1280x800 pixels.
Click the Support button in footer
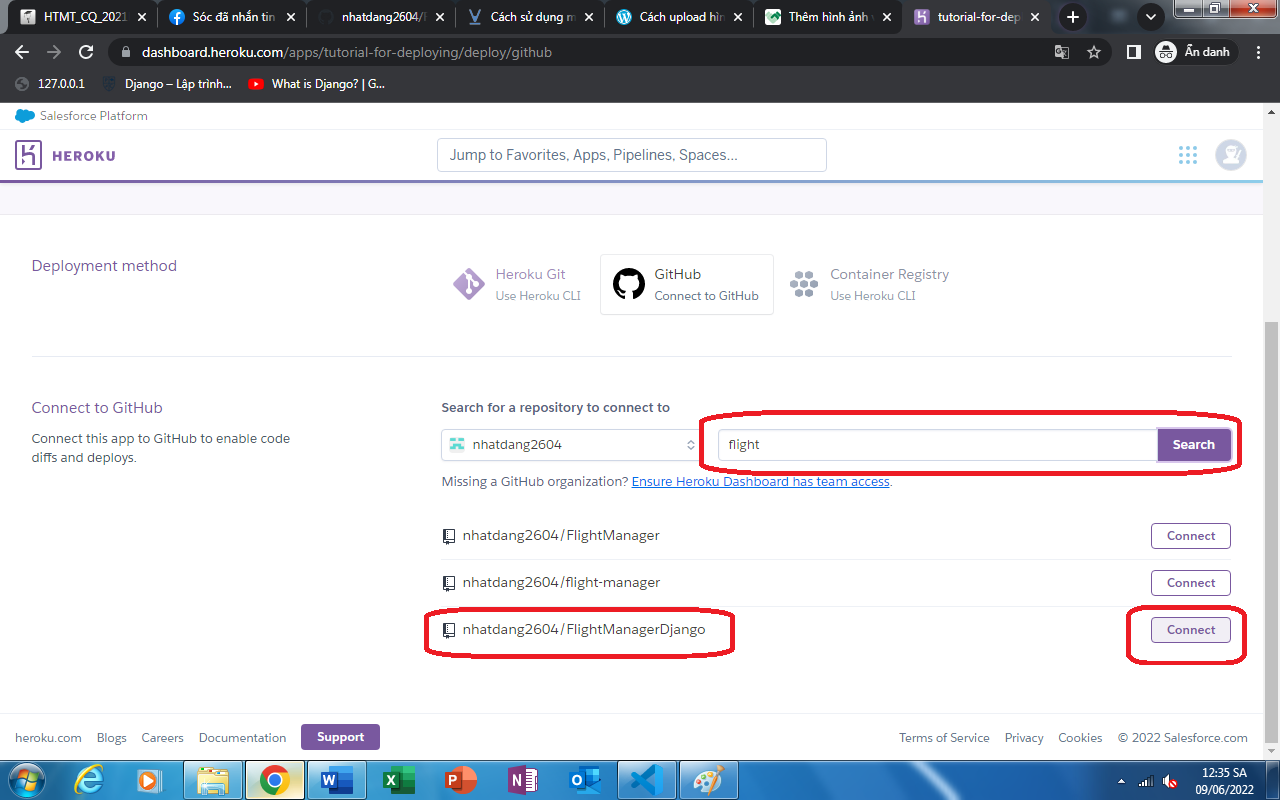pos(340,737)
